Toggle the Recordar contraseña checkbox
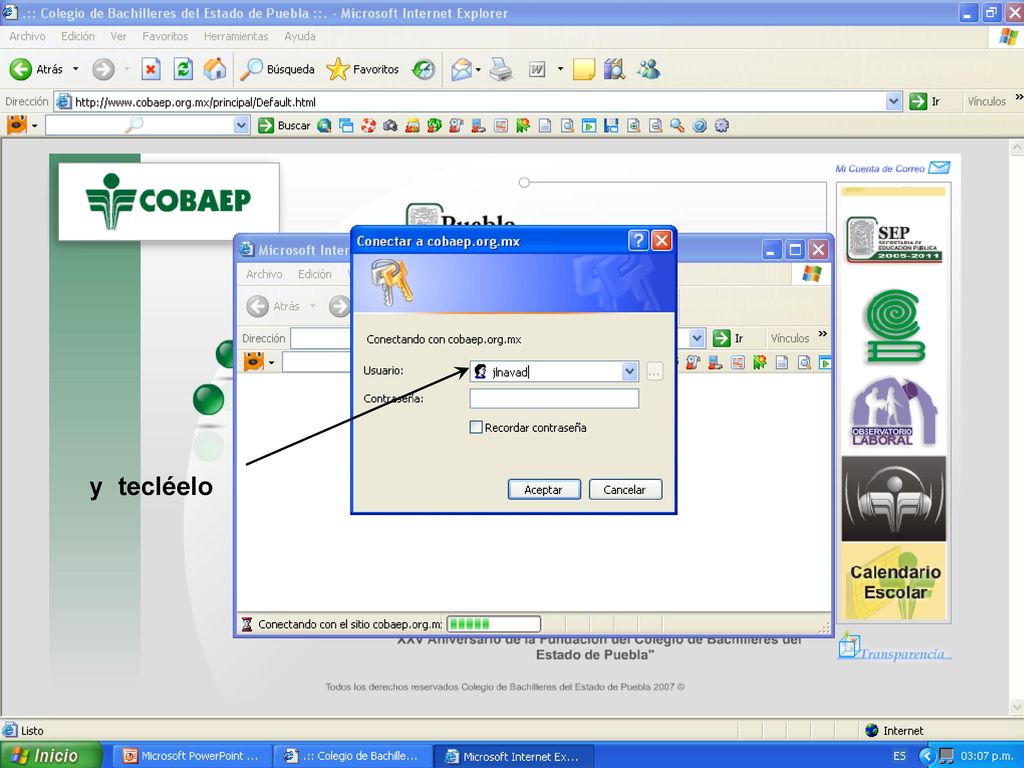This screenshot has width=1024, height=768. (476, 427)
